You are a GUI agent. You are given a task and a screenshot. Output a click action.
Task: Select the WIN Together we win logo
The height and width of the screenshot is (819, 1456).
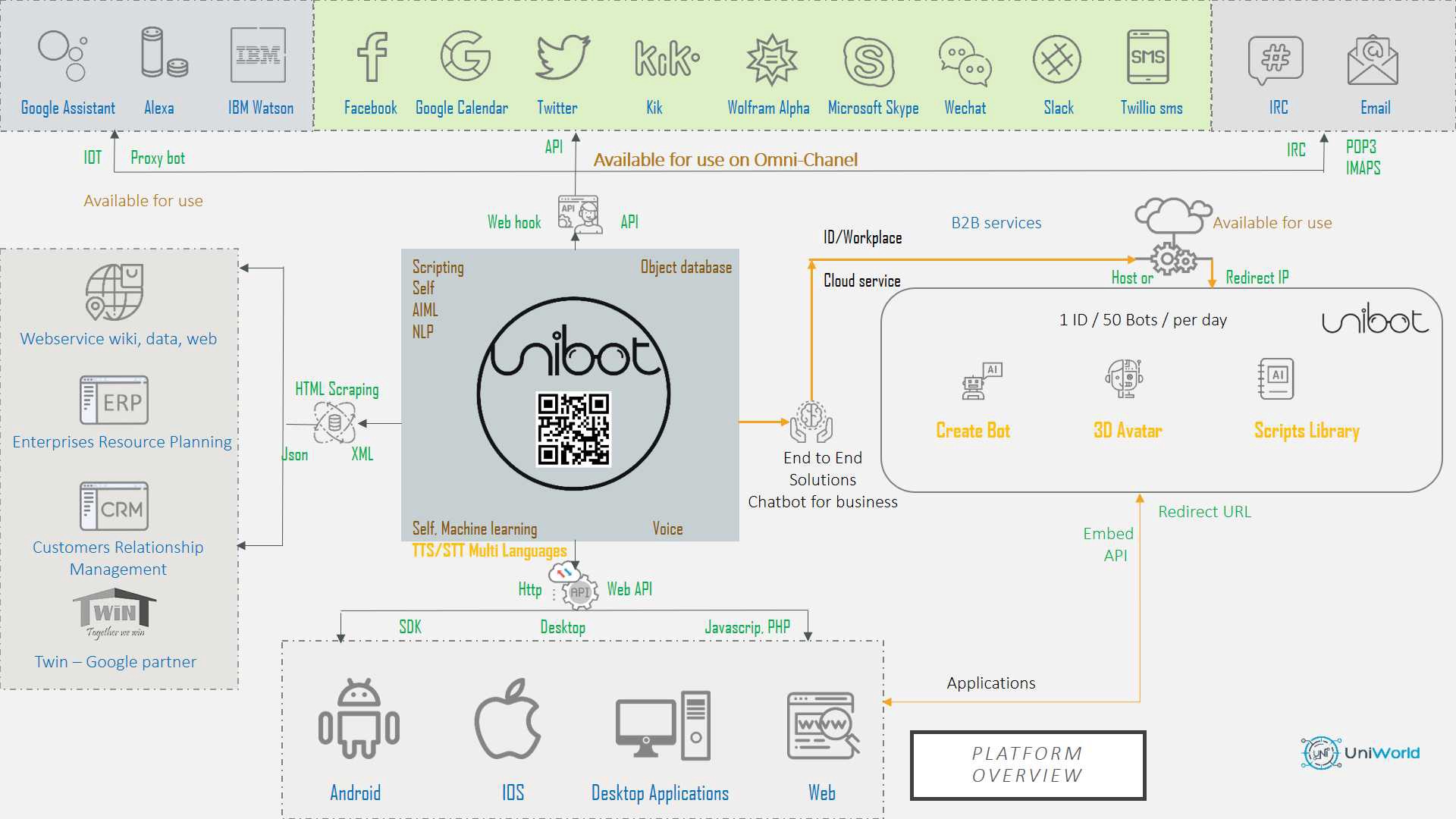pyautogui.click(x=115, y=614)
